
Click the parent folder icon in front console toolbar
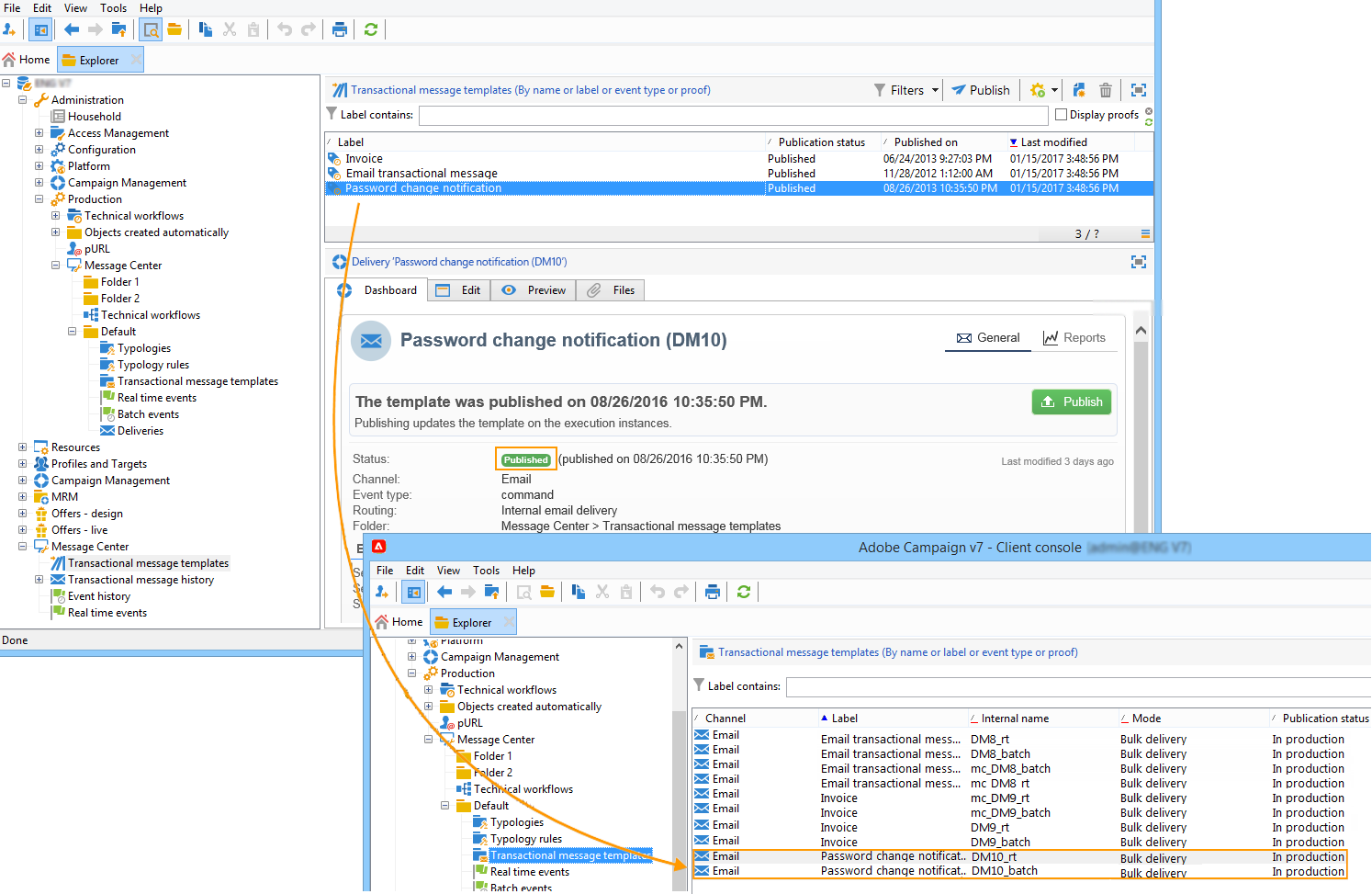(x=491, y=592)
